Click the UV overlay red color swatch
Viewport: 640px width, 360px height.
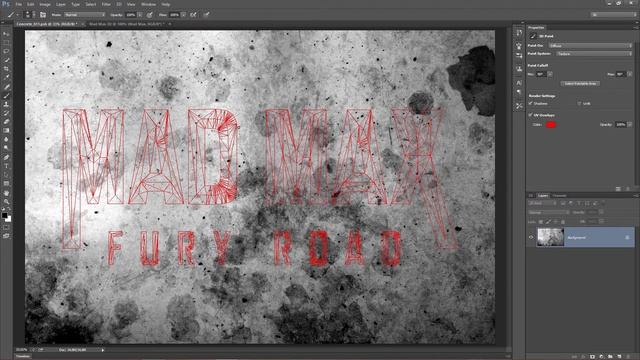point(551,125)
